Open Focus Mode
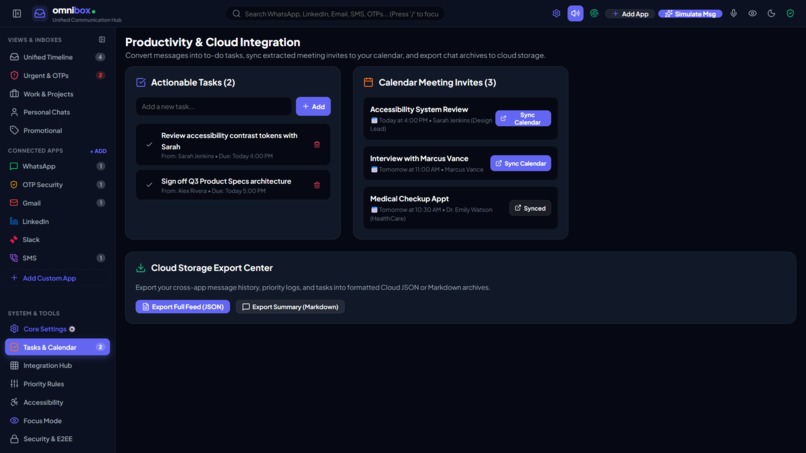The height and width of the screenshot is (453, 806). tap(57, 421)
